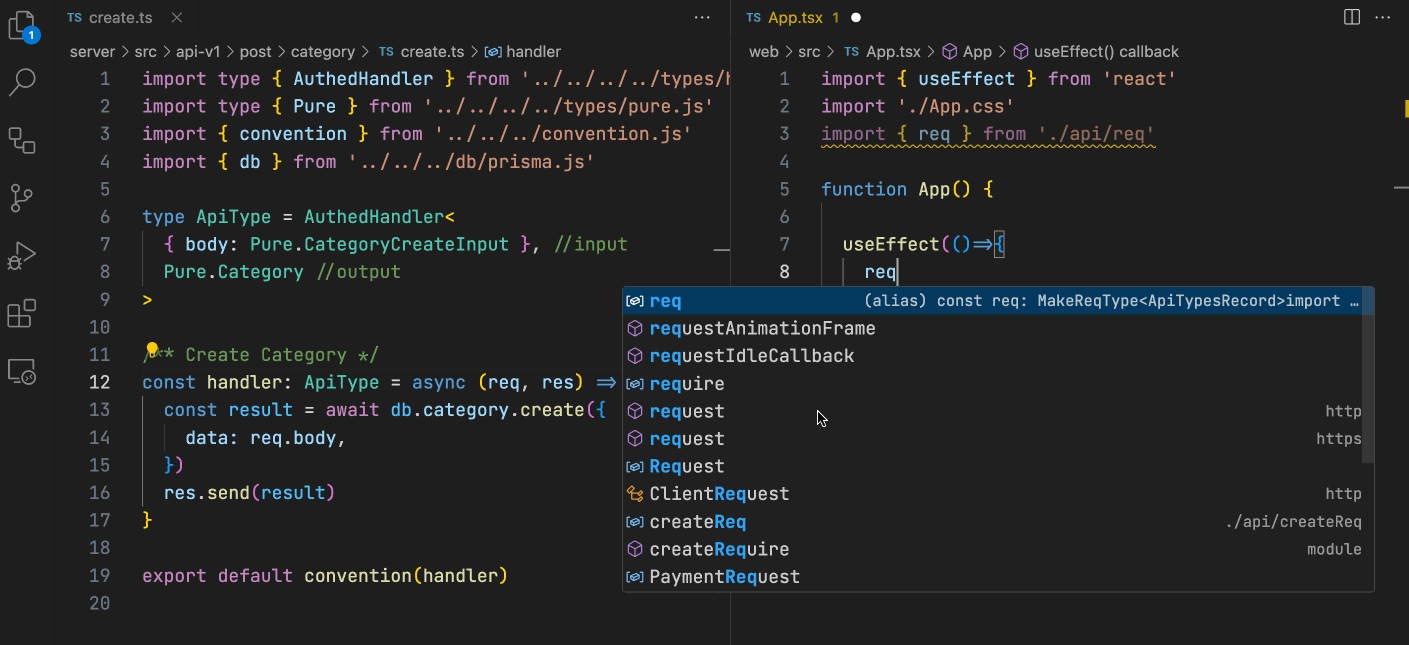Click the badge '1' on Explorer icon
Viewport: 1409px width, 645px height.
31,35
